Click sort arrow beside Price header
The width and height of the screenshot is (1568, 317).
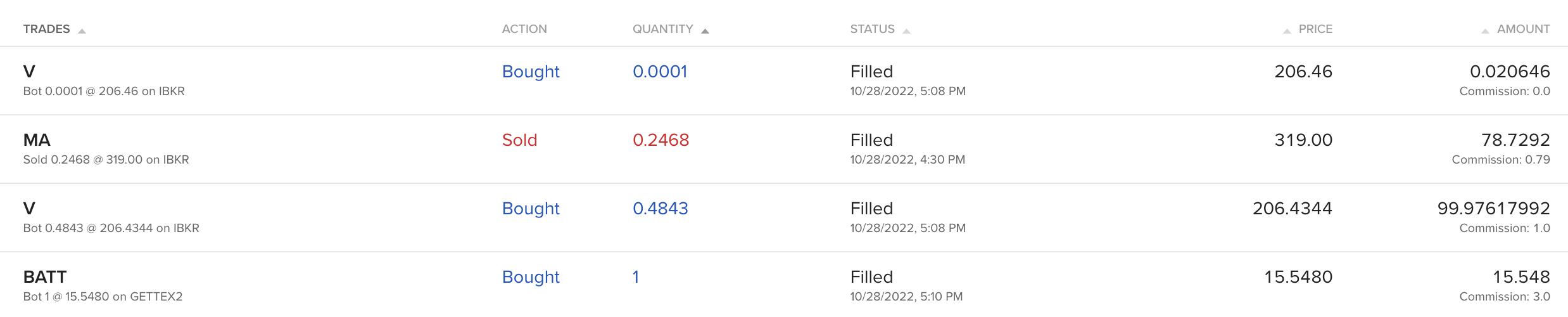pyautogui.click(x=1287, y=30)
